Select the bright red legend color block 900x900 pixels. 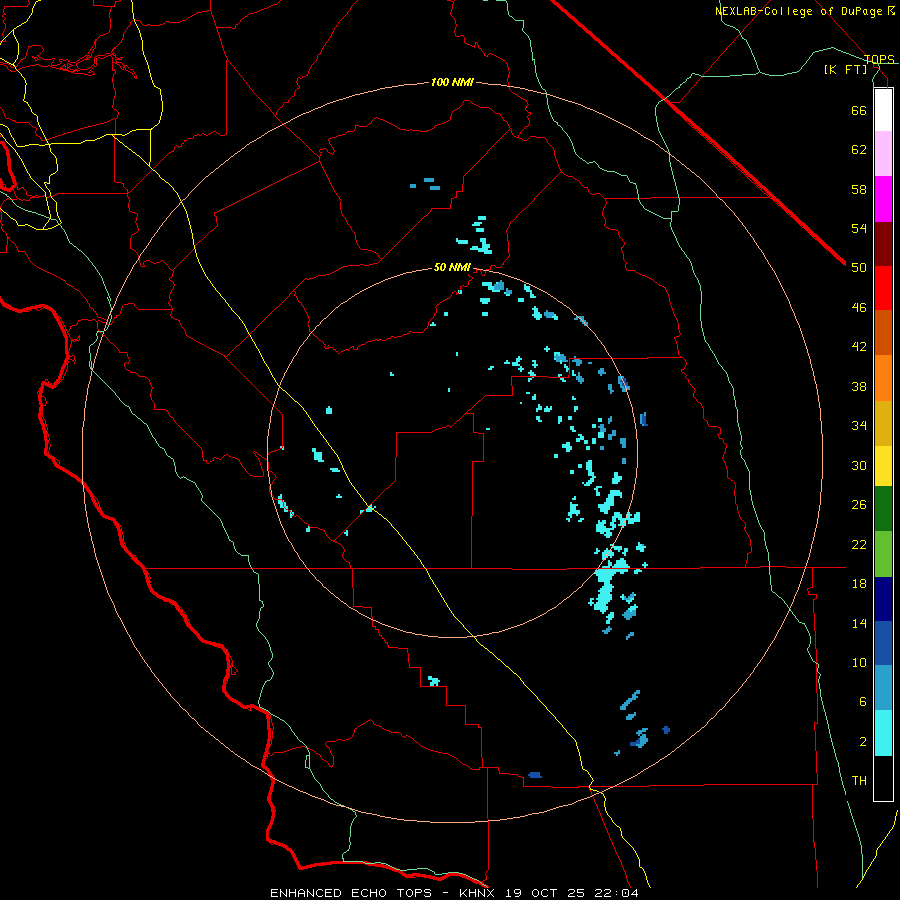point(883,288)
